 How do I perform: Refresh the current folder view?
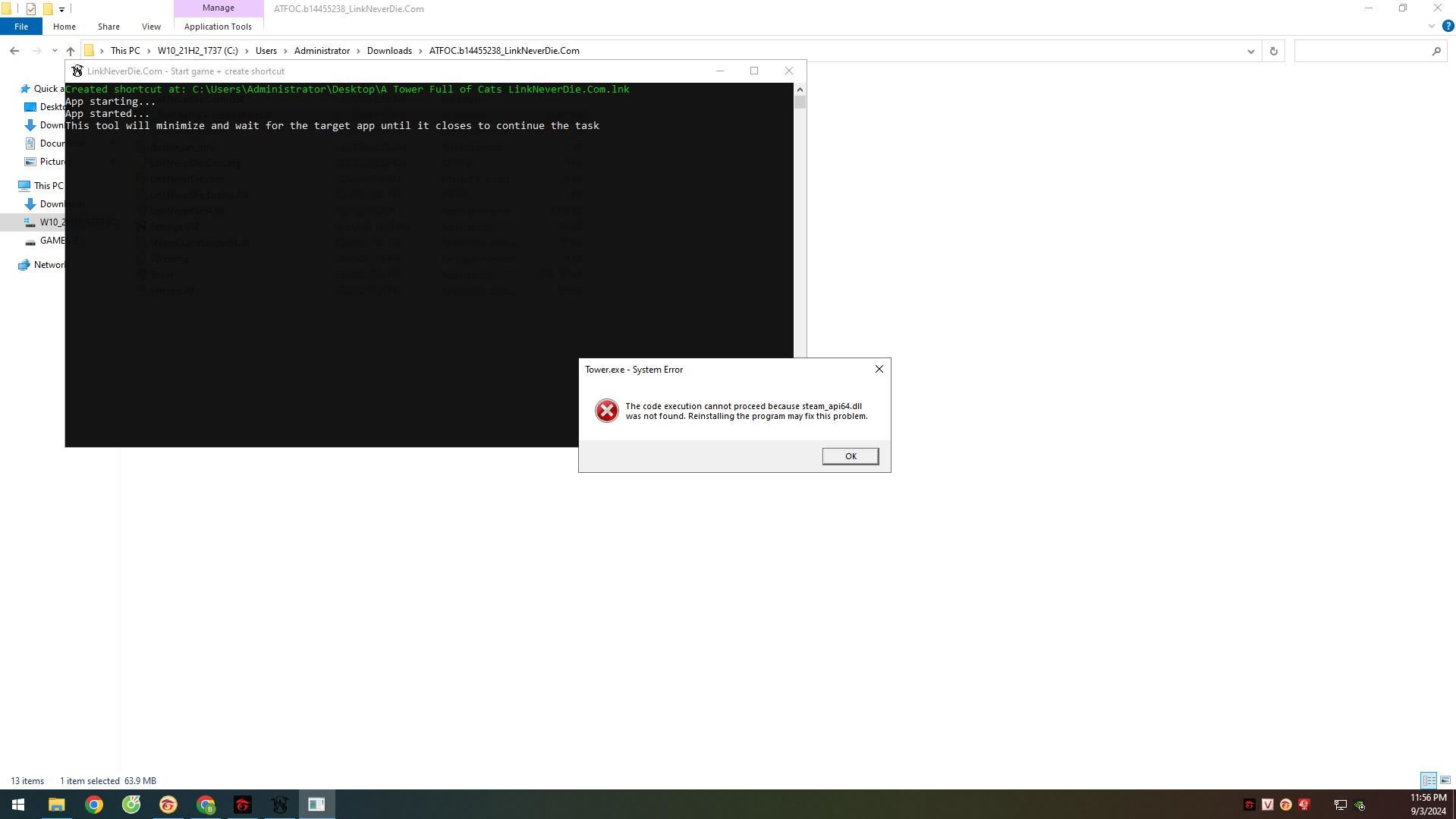pos(1273,51)
